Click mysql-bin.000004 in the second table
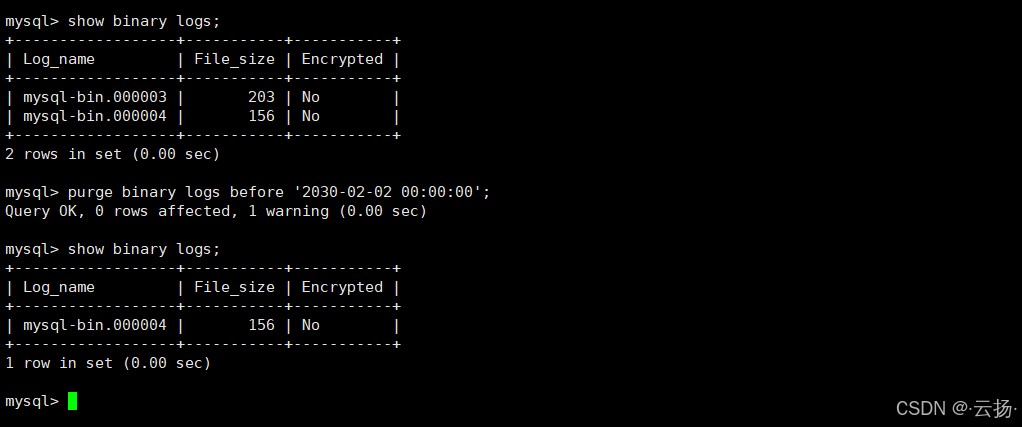The height and width of the screenshot is (427, 1022). point(94,325)
